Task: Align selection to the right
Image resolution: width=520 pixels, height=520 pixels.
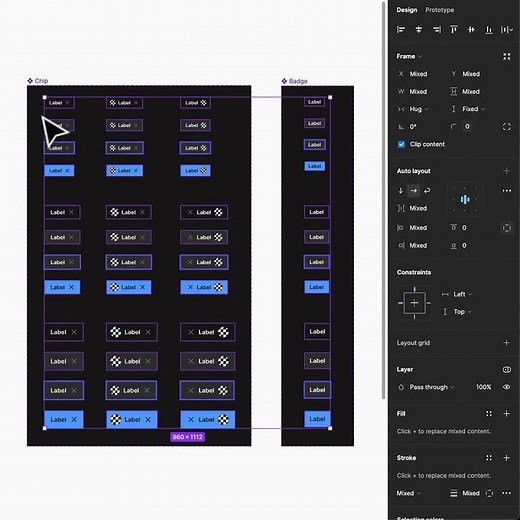Action: click(436, 30)
